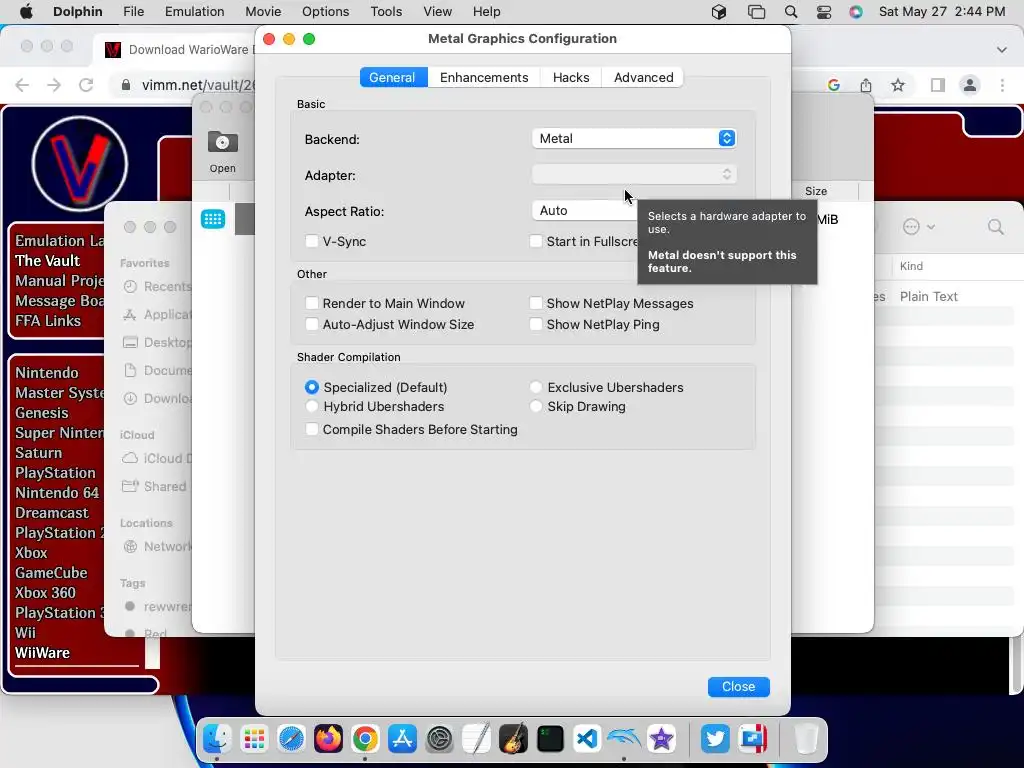Open System Preferences from the Dock
This screenshot has height=768, width=1024.
pos(440,739)
